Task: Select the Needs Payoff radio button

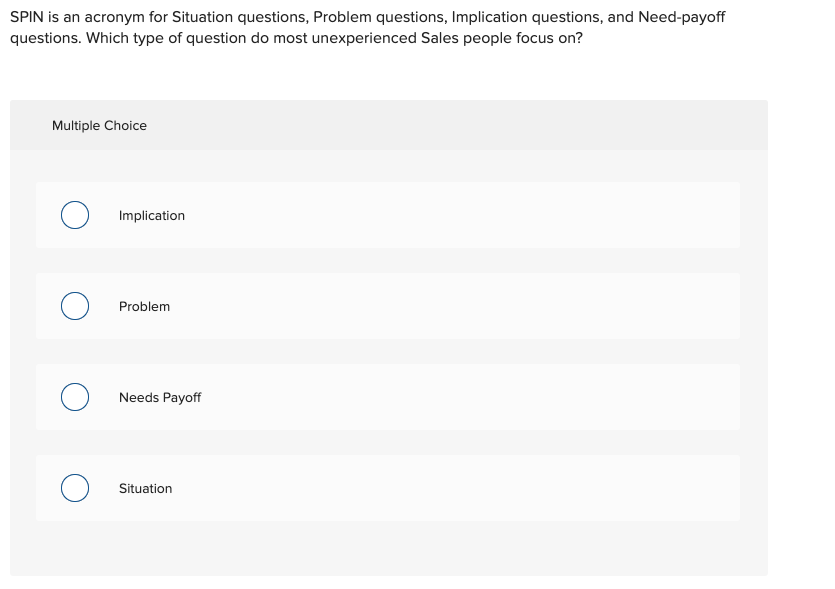Action: click(x=74, y=396)
